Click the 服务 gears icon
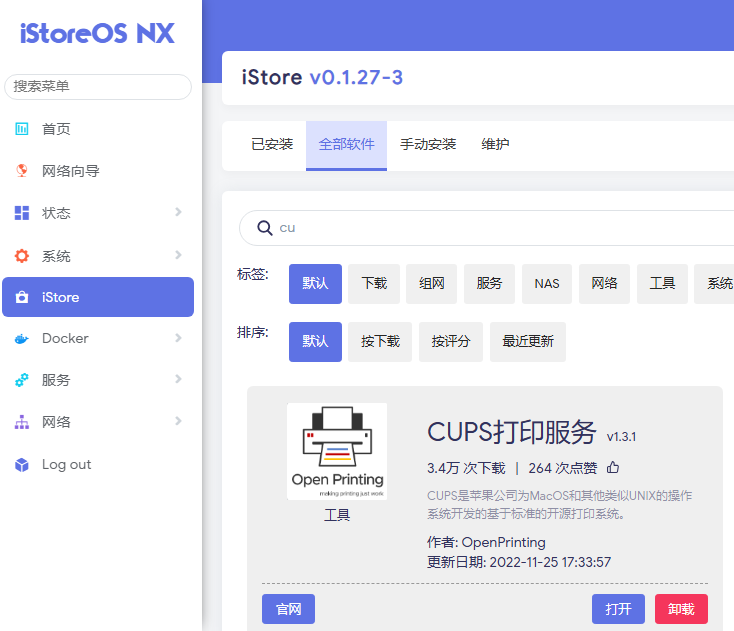The height and width of the screenshot is (631, 734). tap(22, 380)
